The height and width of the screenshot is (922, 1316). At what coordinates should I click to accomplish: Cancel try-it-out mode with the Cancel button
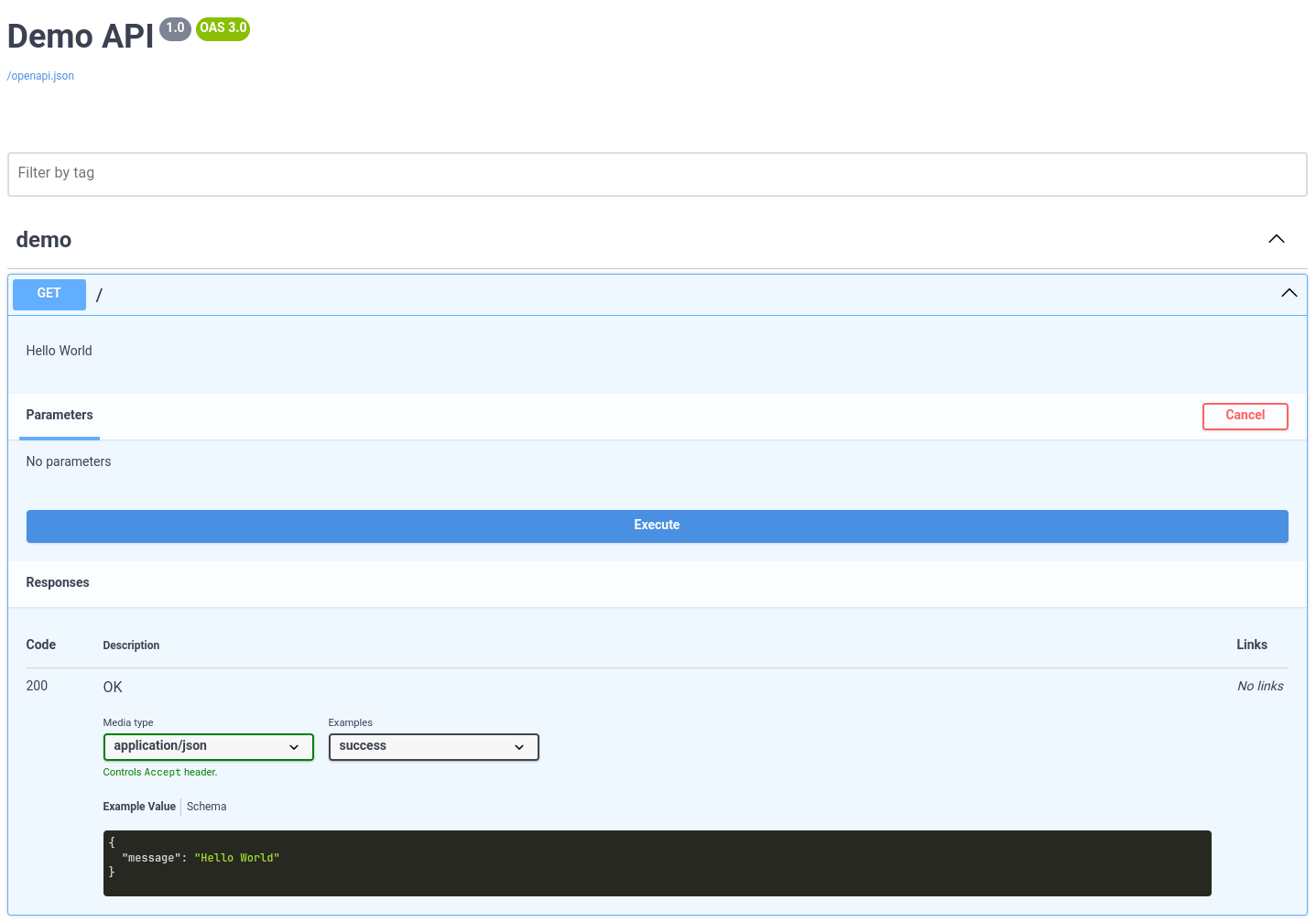point(1245,416)
